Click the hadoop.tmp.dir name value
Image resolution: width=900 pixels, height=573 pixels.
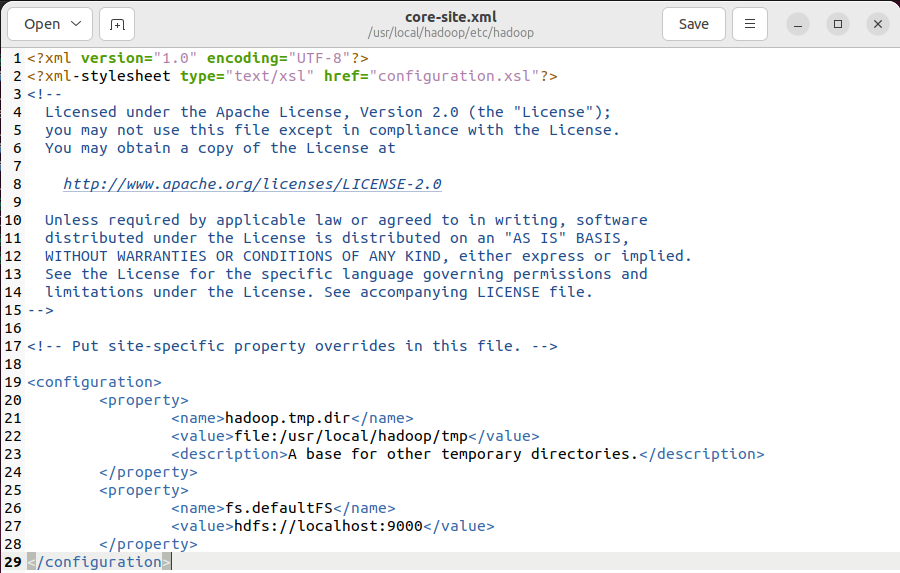[x=288, y=418]
